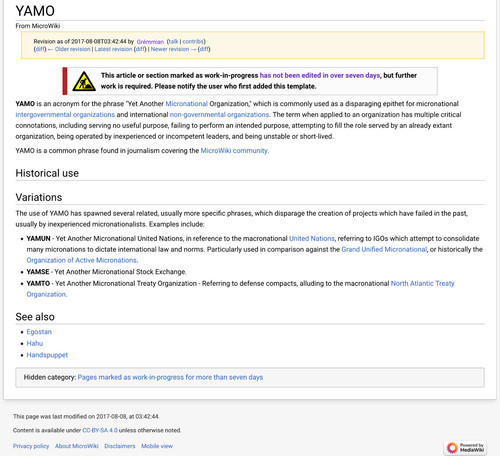Open Egostan in See also
500x456 pixels.
[x=39, y=332]
